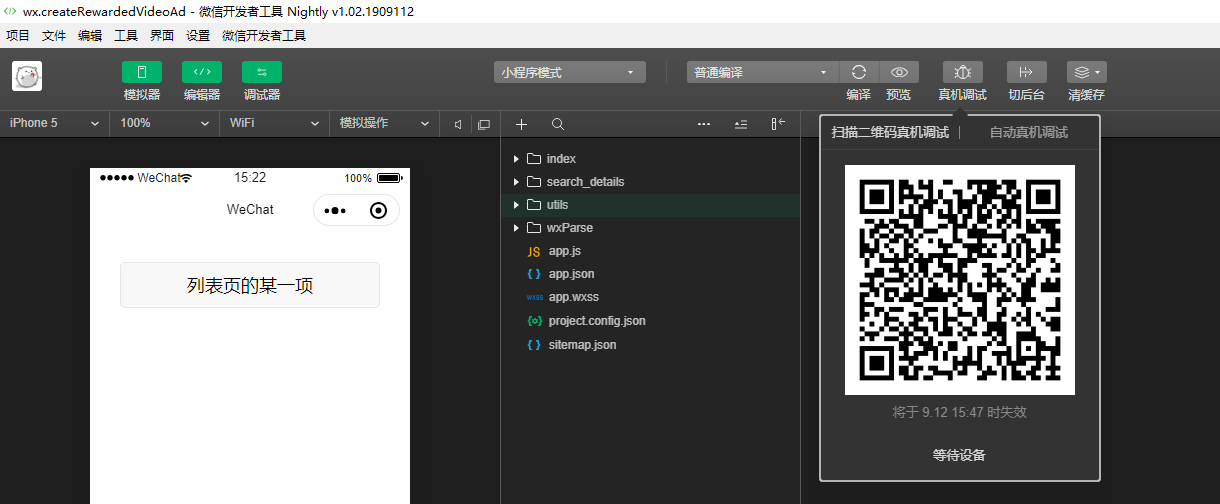Click the 列表页的某一项 button in simulator
Image resolution: width=1220 pixels, height=504 pixels.
pos(250,285)
